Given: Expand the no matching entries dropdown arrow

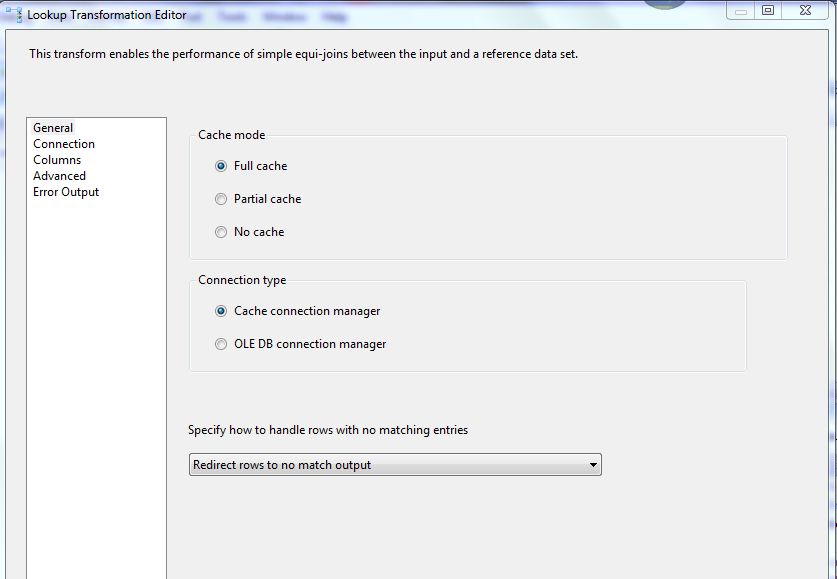Looking at the screenshot, I should point(592,465).
